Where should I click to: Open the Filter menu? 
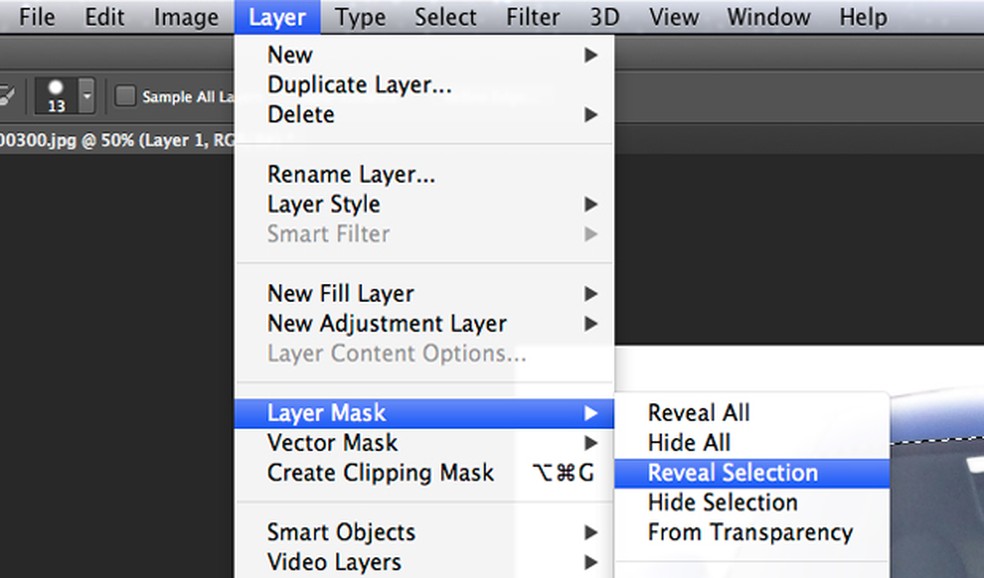point(532,17)
